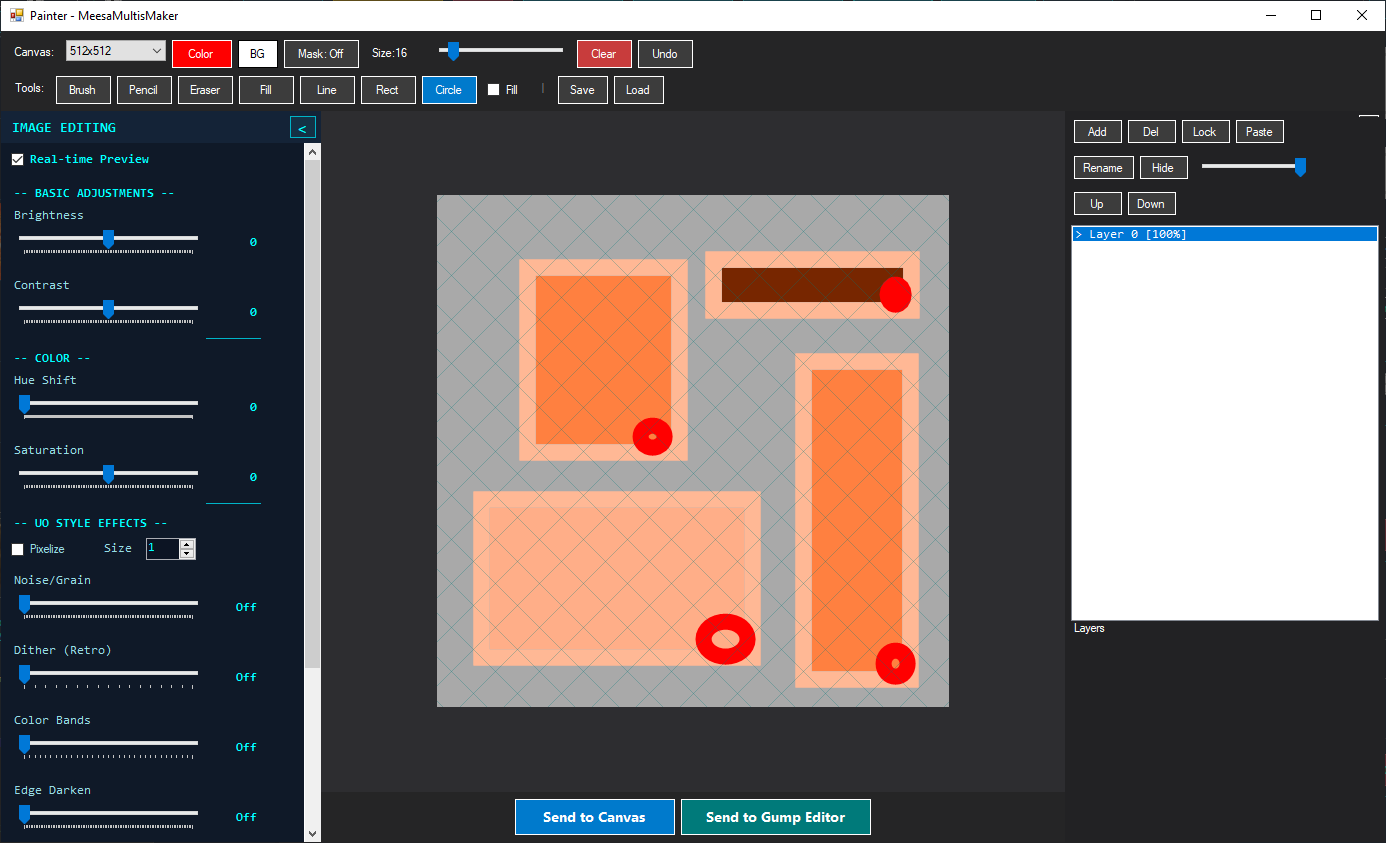Click the Noise/Grain slider
This screenshot has height=844, width=1388.
[x=108, y=604]
